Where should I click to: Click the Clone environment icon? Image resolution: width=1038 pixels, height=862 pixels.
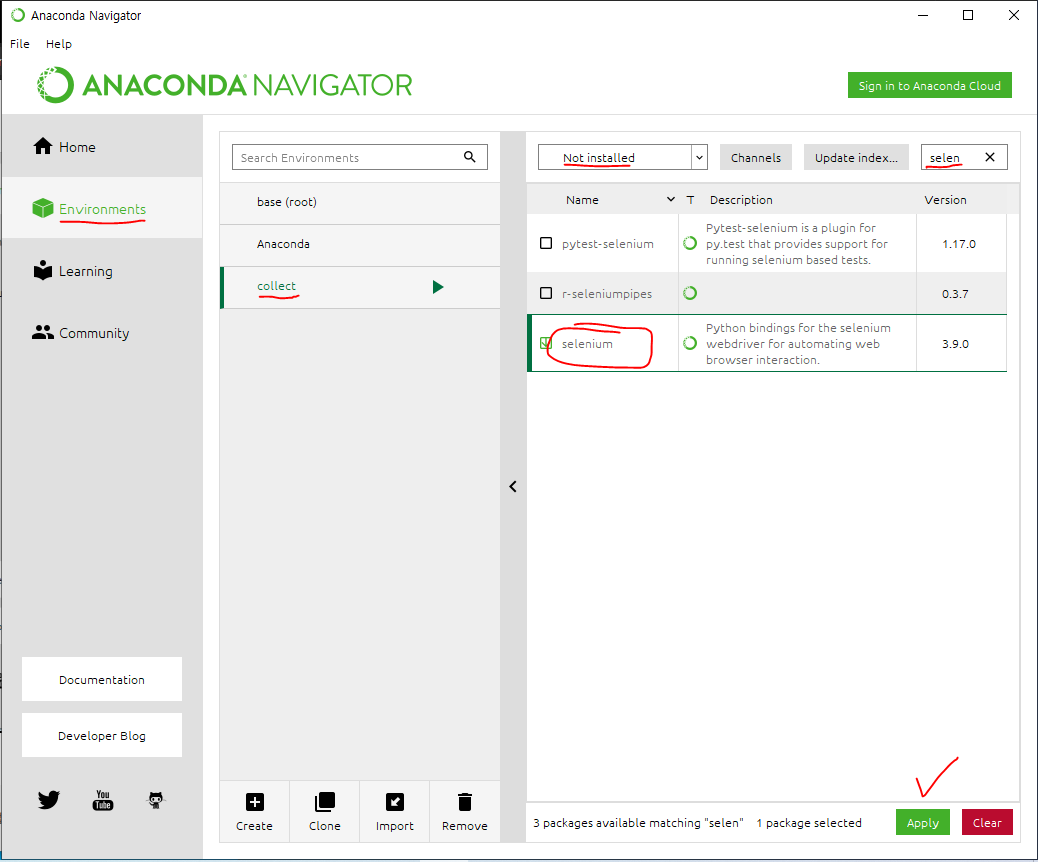point(324,802)
